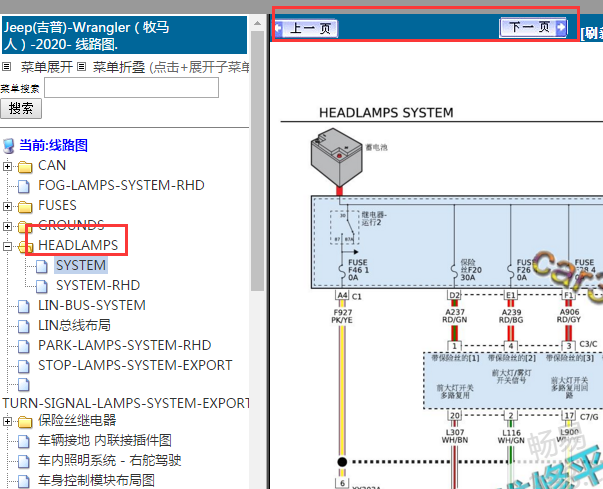This screenshot has height=489, width=603.
Task: Click the PARK-LAMPS-SYSTEM-RHD document icon
Action: (x=24, y=346)
